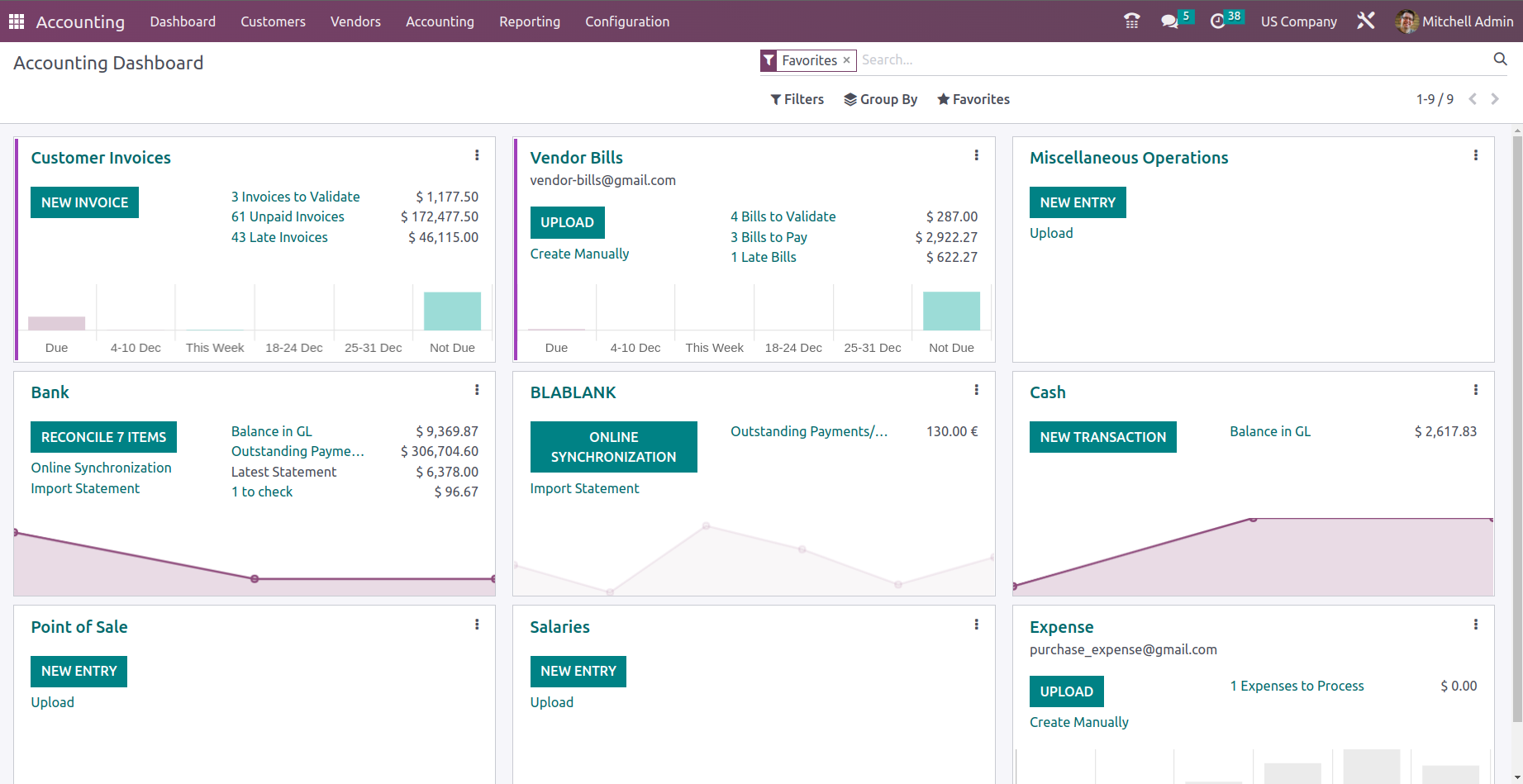Switch company via US Company
The image size is (1523, 784).
pos(1298,21)
